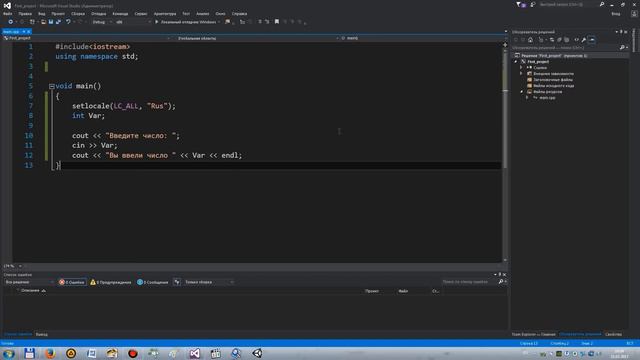Click the Open File toolbar icon

coord(43,22)
